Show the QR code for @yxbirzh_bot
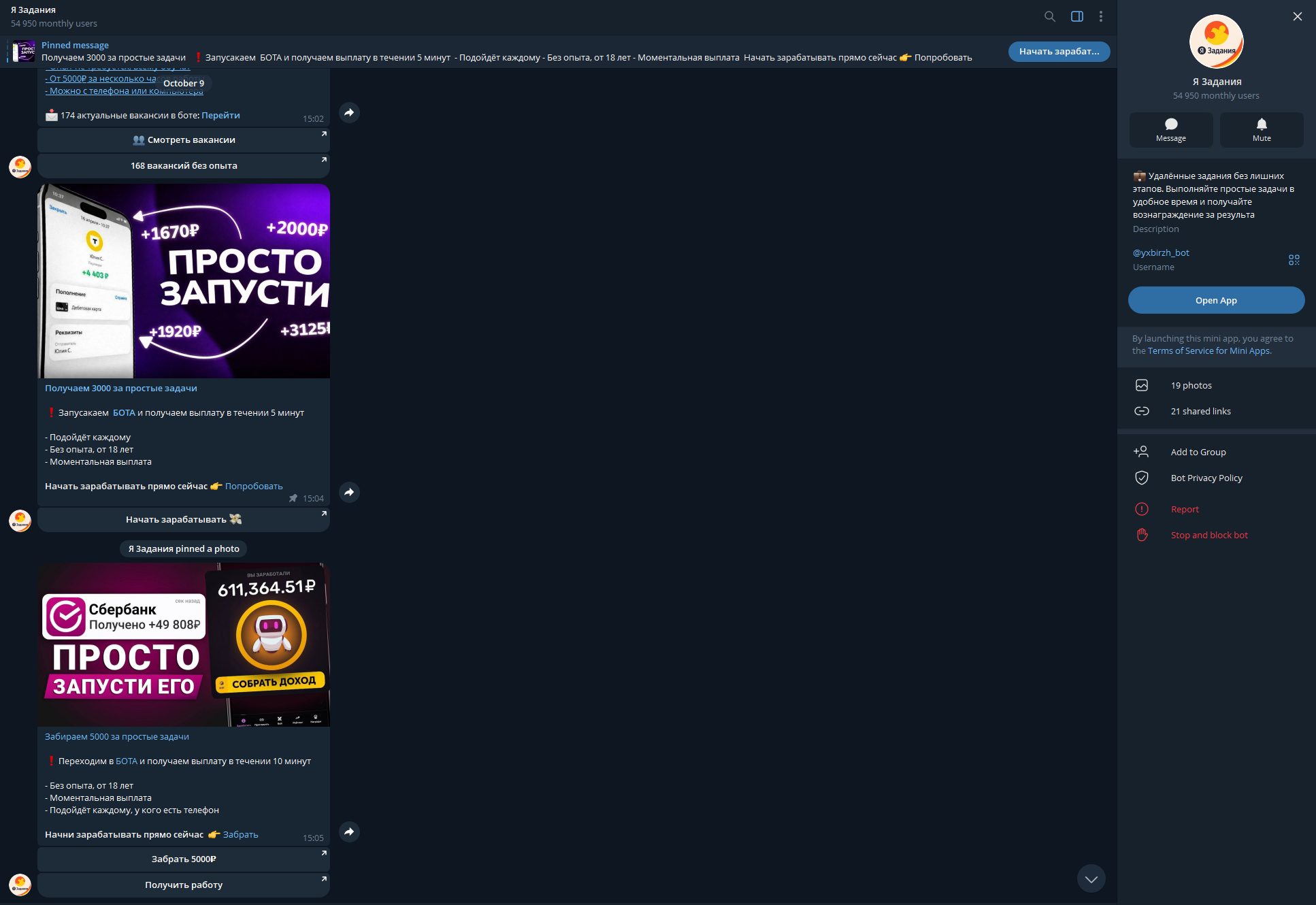Image resolution: width=1316 pixels, height=905 pixels. click(x=1294, y=260)
